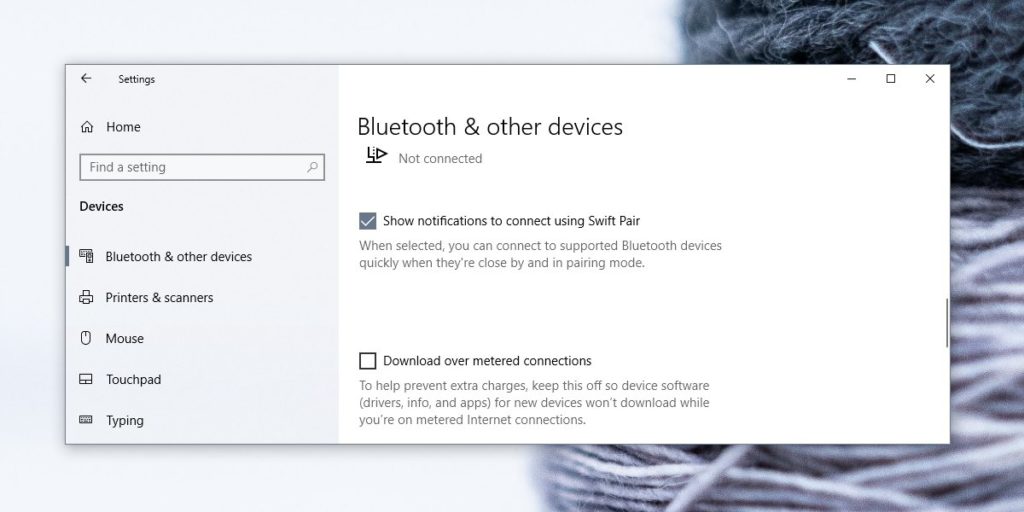Click the Printers & scanners icon
This screenshot has width=1024, height=512.
pyautogui.click(x=86, y=297)
